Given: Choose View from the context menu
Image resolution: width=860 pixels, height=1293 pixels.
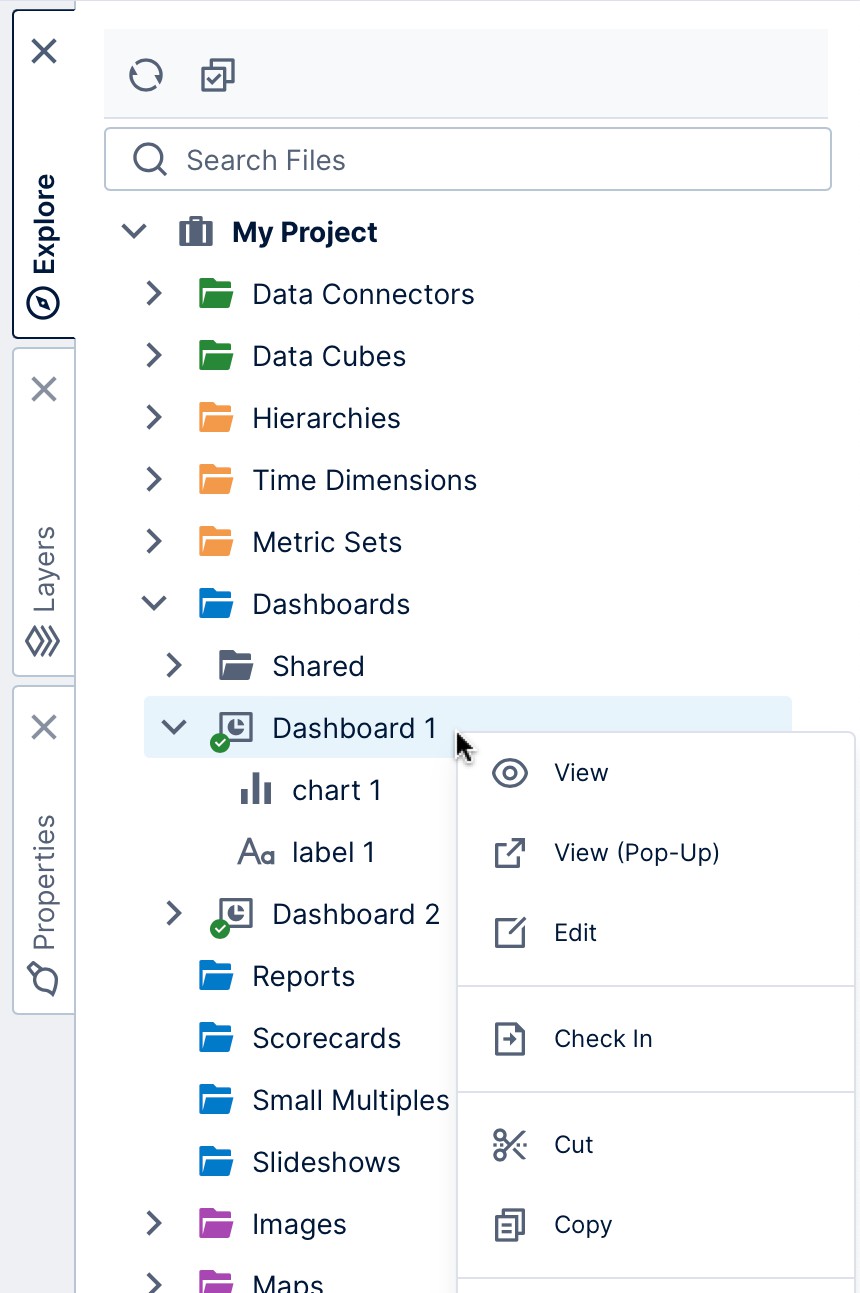Looking at the screenshot, I should point(581,773).
